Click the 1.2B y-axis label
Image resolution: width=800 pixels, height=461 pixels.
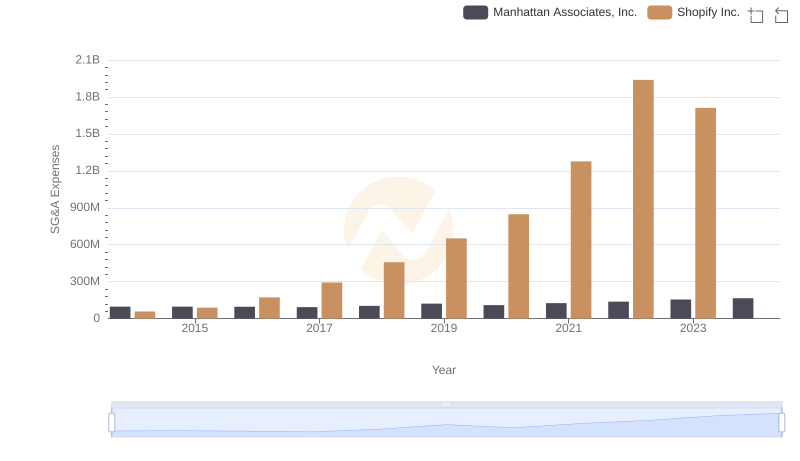pos(87,170)
